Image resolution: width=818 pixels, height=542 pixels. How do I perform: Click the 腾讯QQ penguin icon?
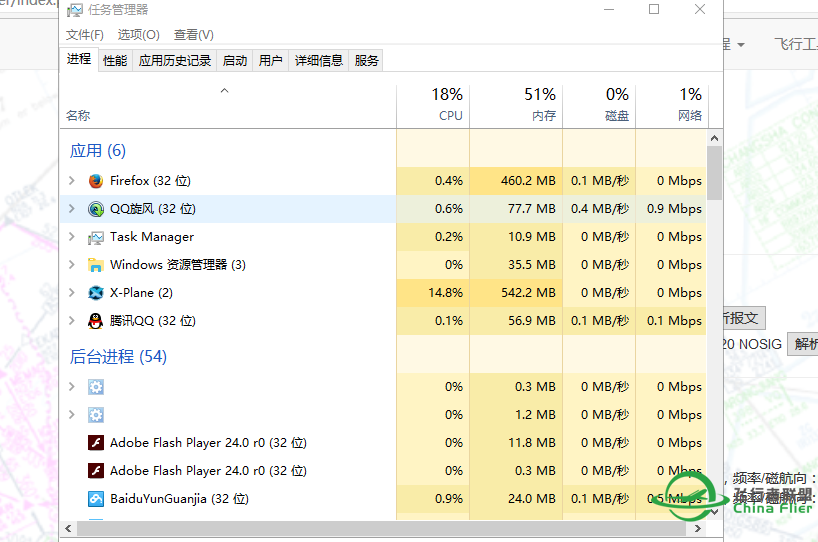coord(96,321)
